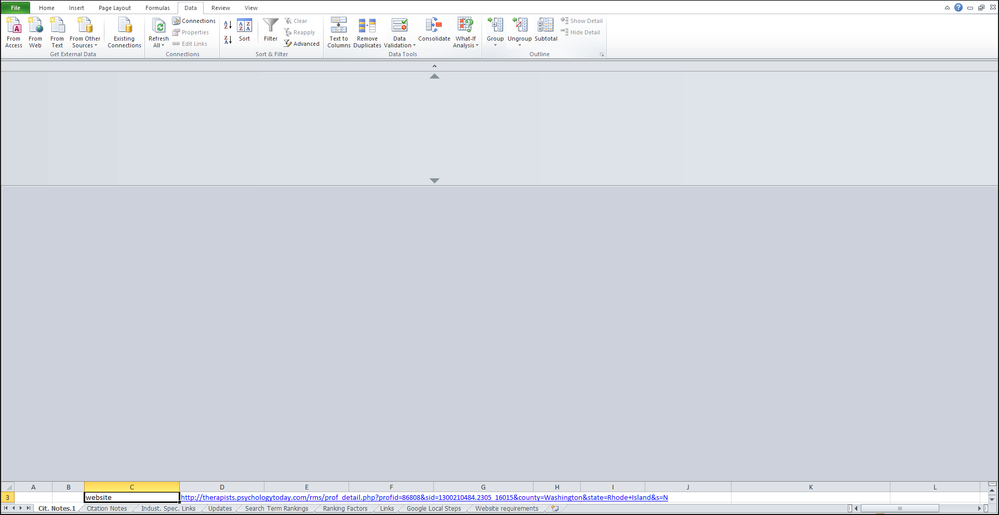Click Hide Detail in Outline group
The width and height of the screenshot is (999, 515).
click(x=580, y=33)
